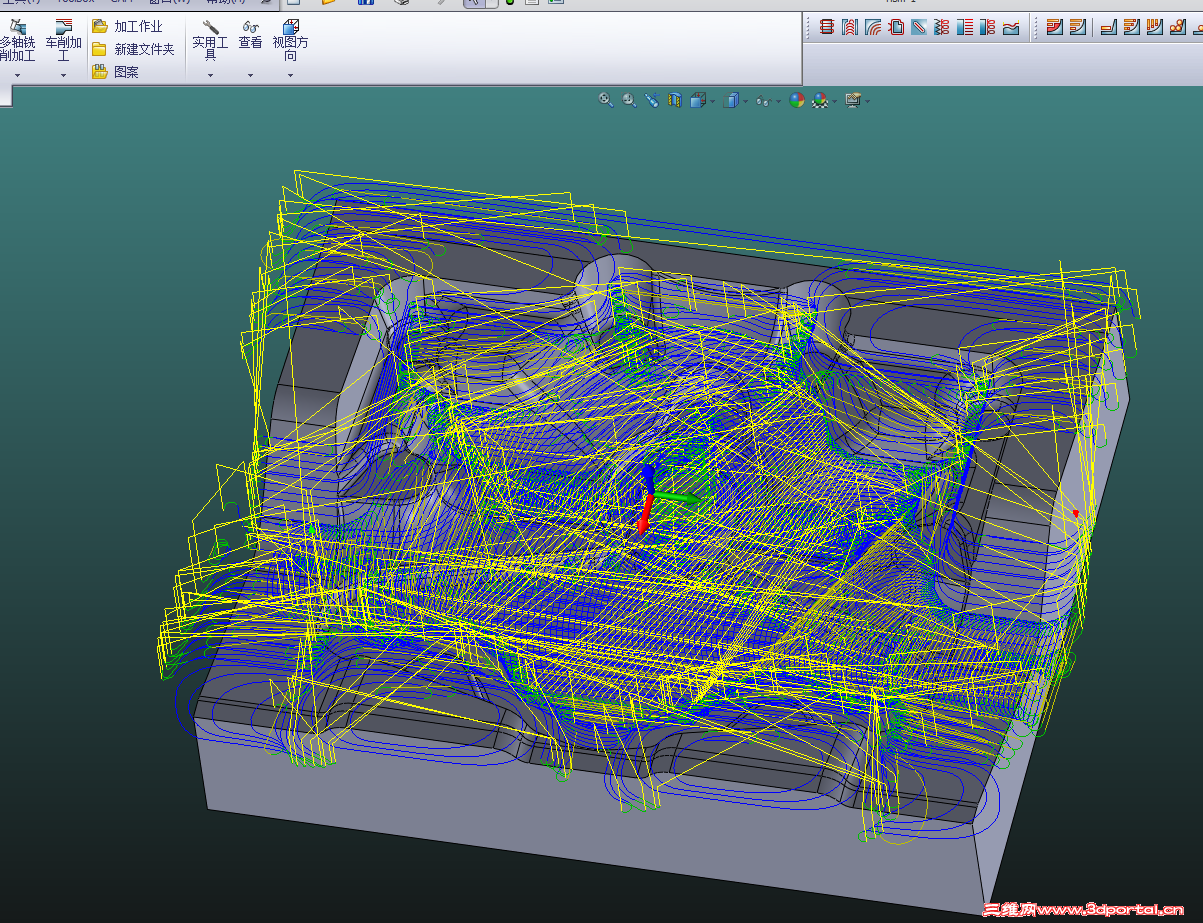
Task: Select the diagonal stripe on blue toolpath icon
Action: click(919, 27)
